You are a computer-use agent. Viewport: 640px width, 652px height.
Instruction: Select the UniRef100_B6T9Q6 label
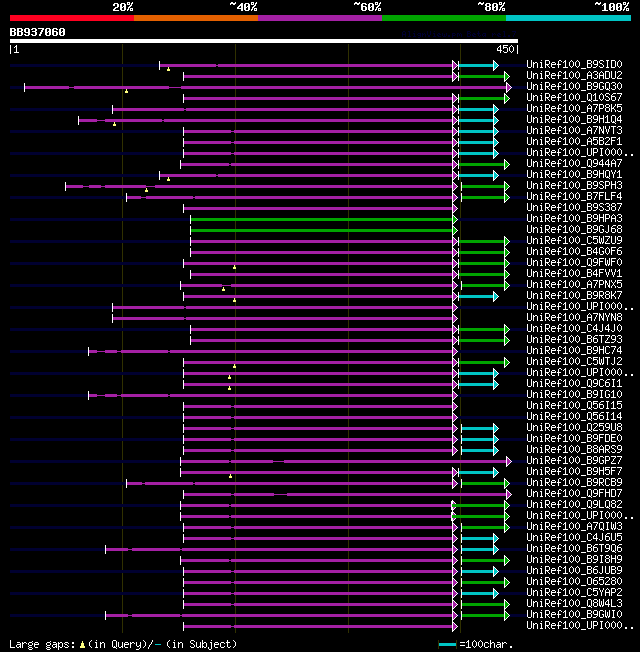(574, 548)
